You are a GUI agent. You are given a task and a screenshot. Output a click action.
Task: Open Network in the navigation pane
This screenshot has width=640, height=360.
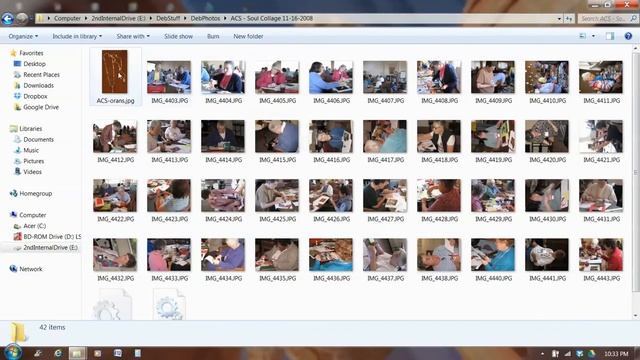[x=31, y=269]
